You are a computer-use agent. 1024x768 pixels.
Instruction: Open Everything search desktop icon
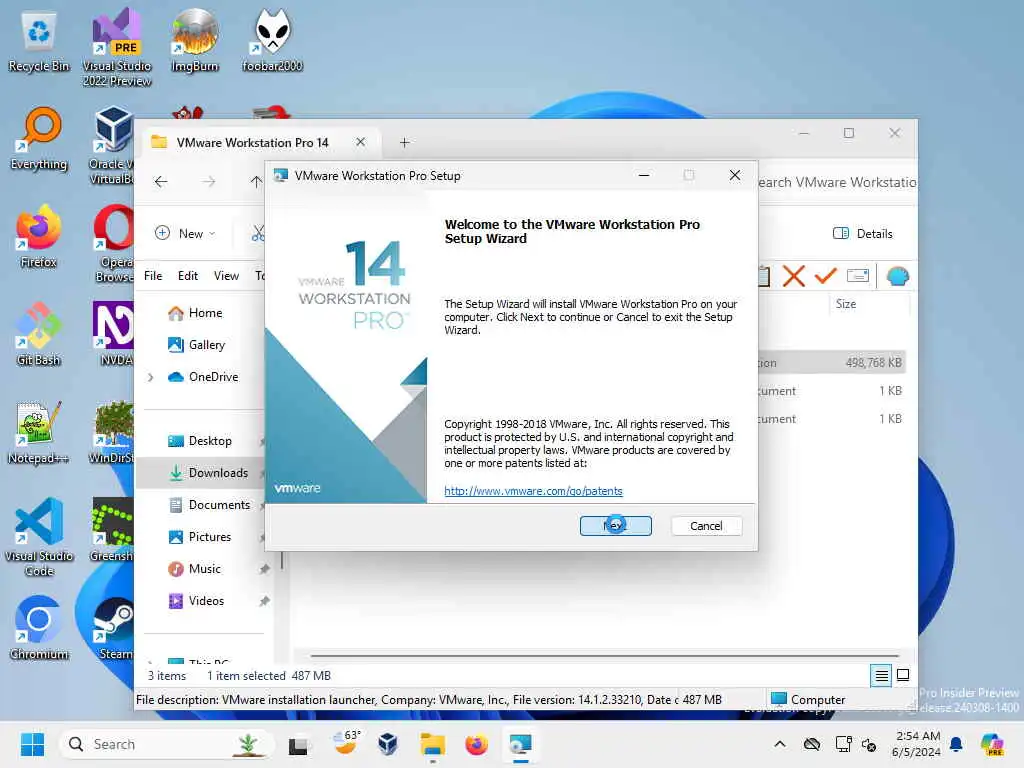[39, 138]
